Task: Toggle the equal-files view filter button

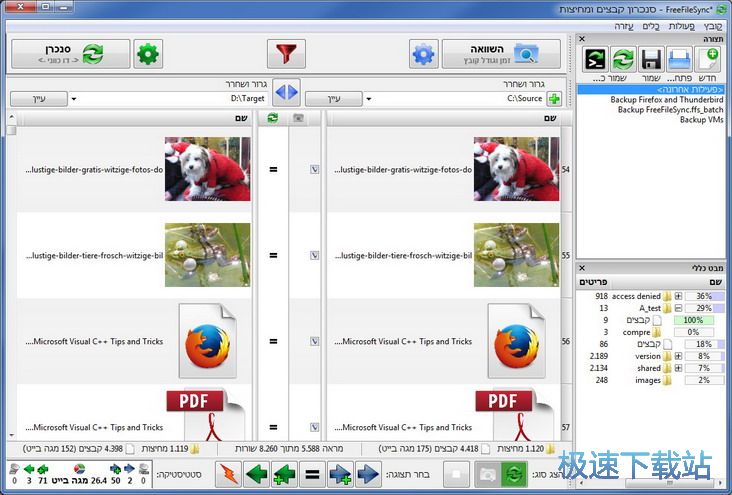Action: click(x=314, y=472)
